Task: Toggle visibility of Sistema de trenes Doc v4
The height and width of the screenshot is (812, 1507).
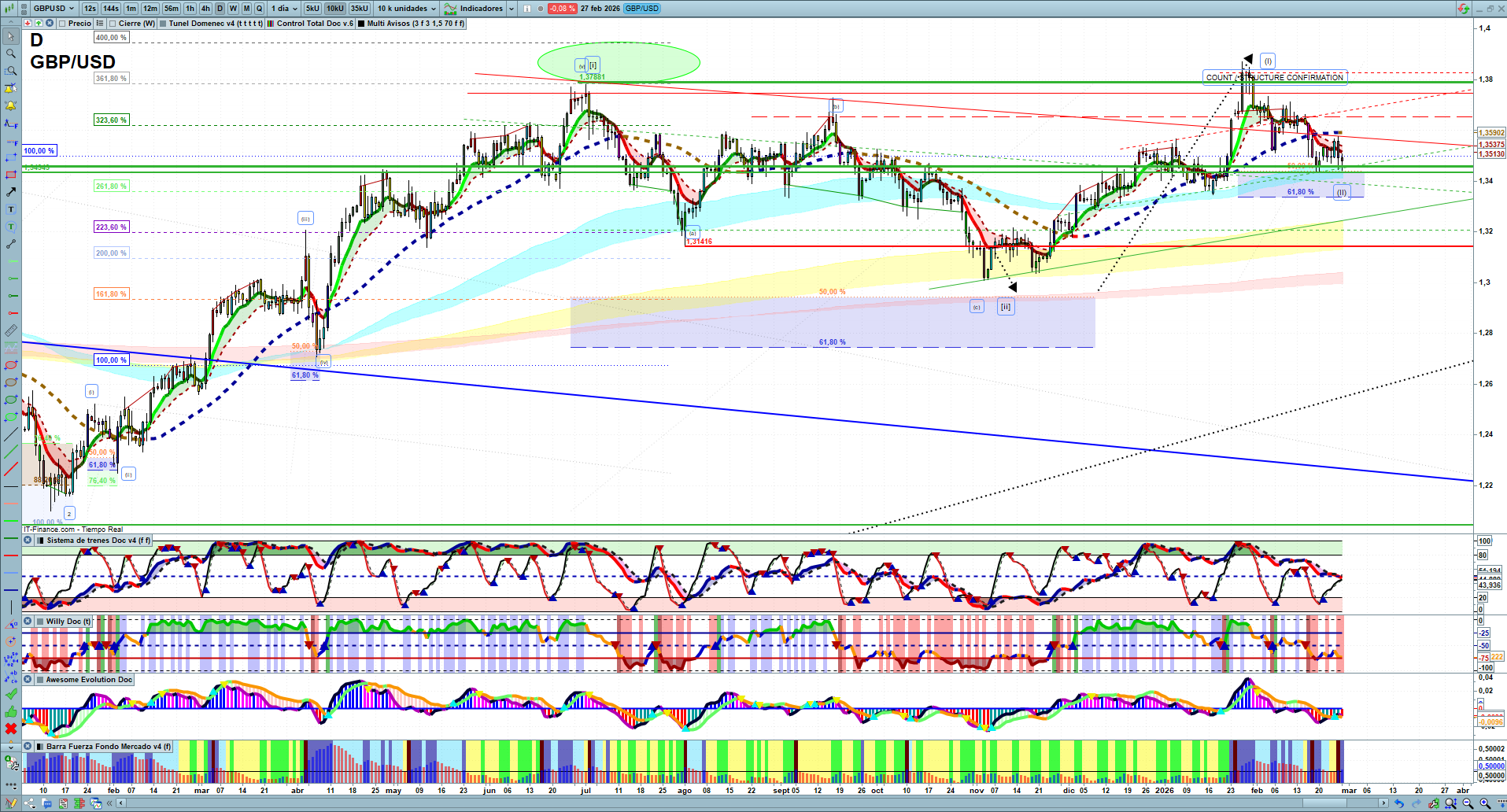Action: 28,541
